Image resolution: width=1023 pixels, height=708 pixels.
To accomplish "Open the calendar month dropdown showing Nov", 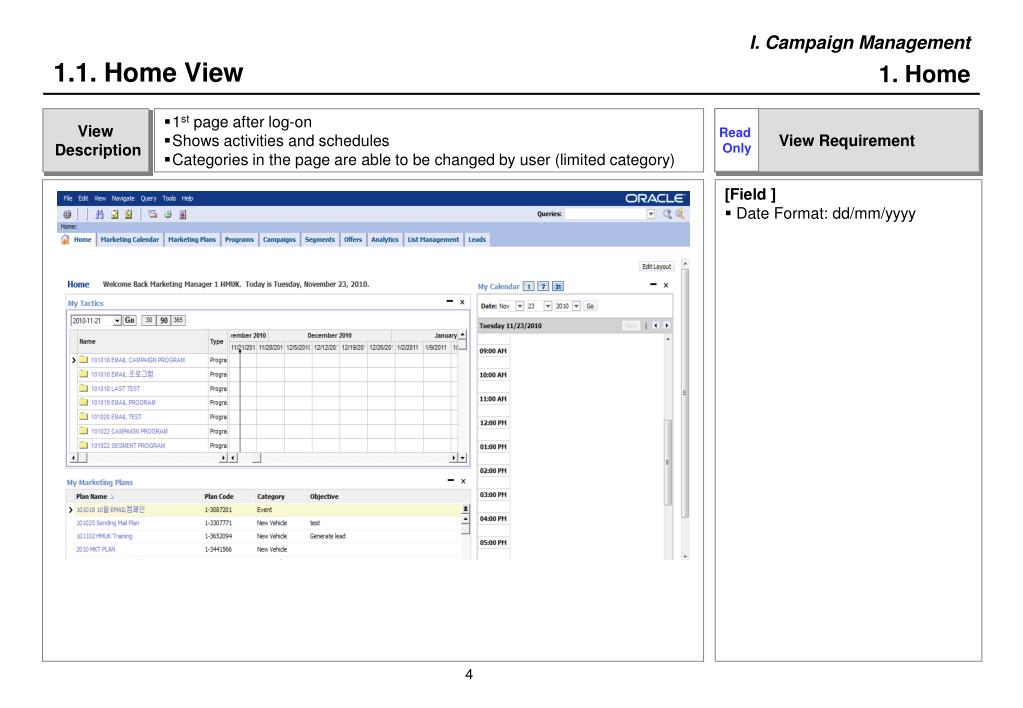I will 520,306.
